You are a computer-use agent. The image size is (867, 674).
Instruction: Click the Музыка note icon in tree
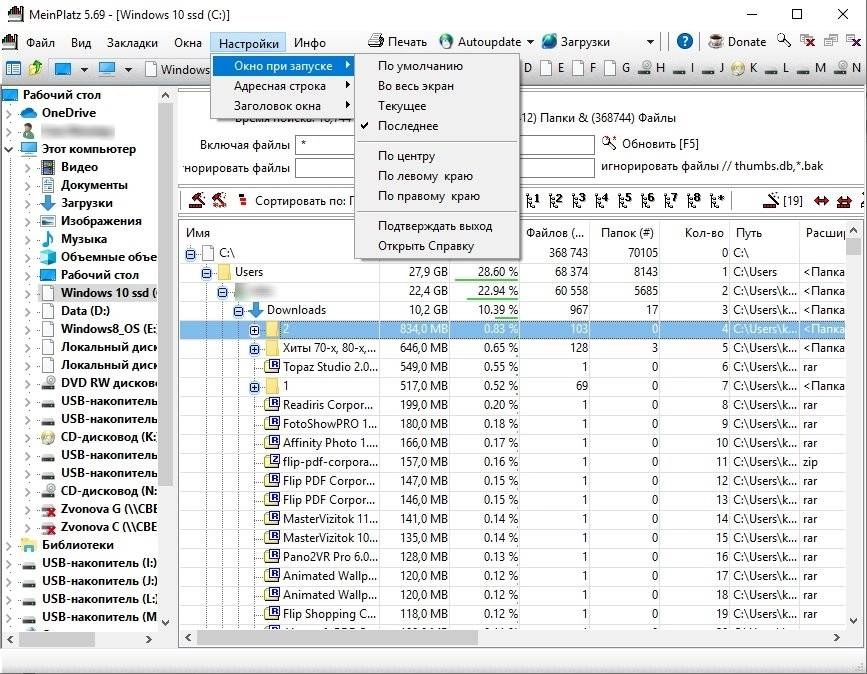tap(48, 239)
